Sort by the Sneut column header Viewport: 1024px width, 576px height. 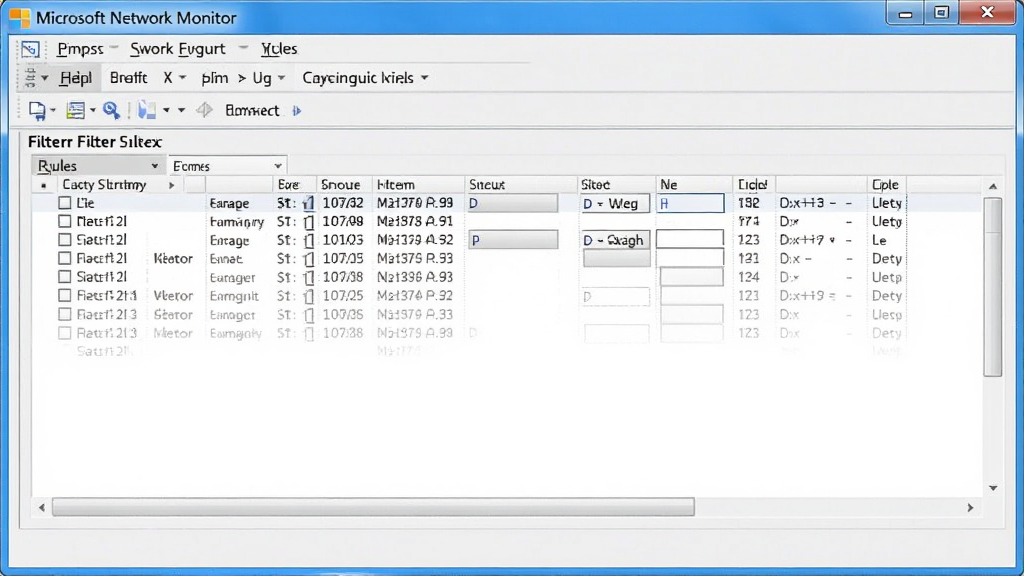pyautogui.click(x=521, y=185)
